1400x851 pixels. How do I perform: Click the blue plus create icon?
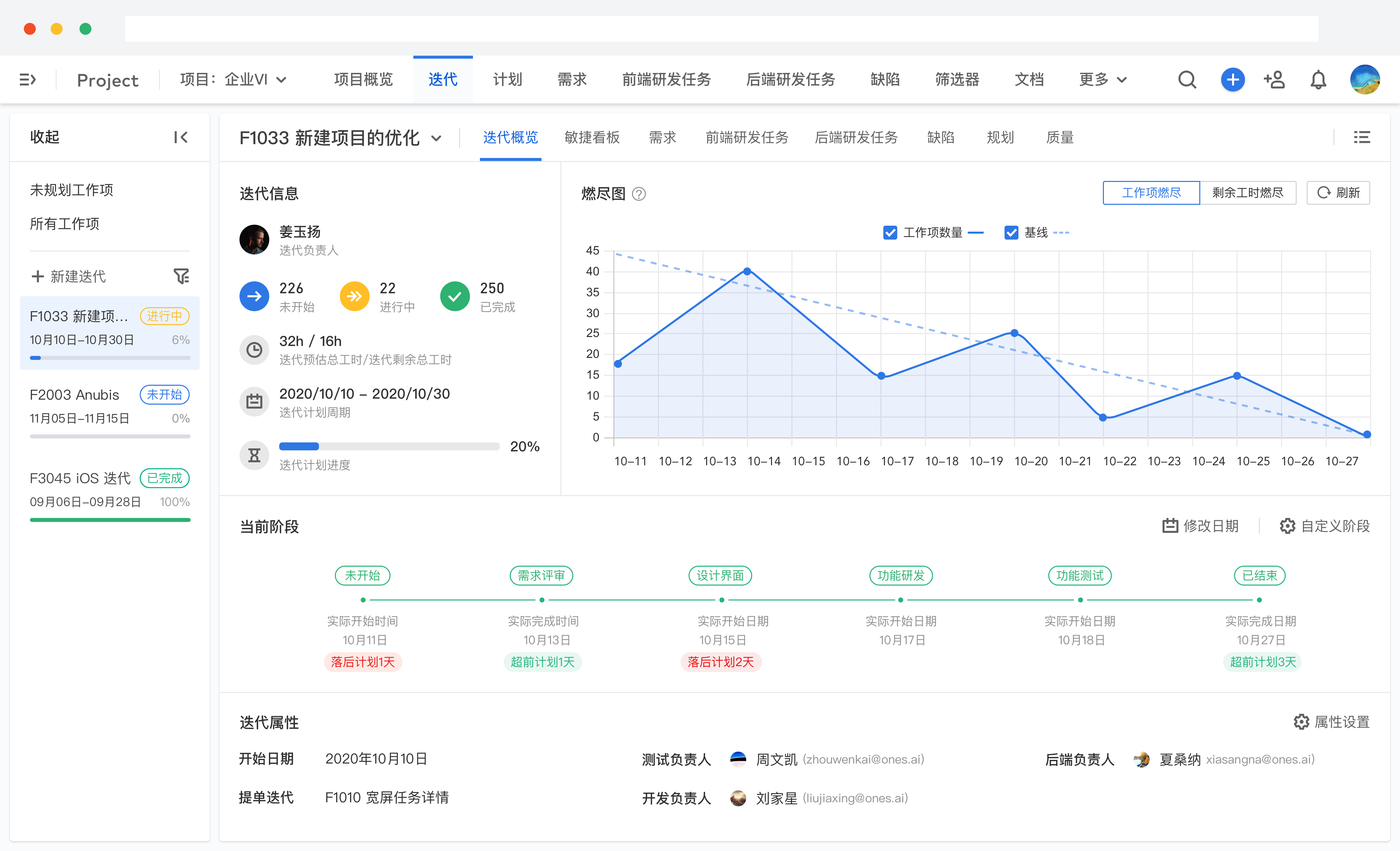[1233, 80]
